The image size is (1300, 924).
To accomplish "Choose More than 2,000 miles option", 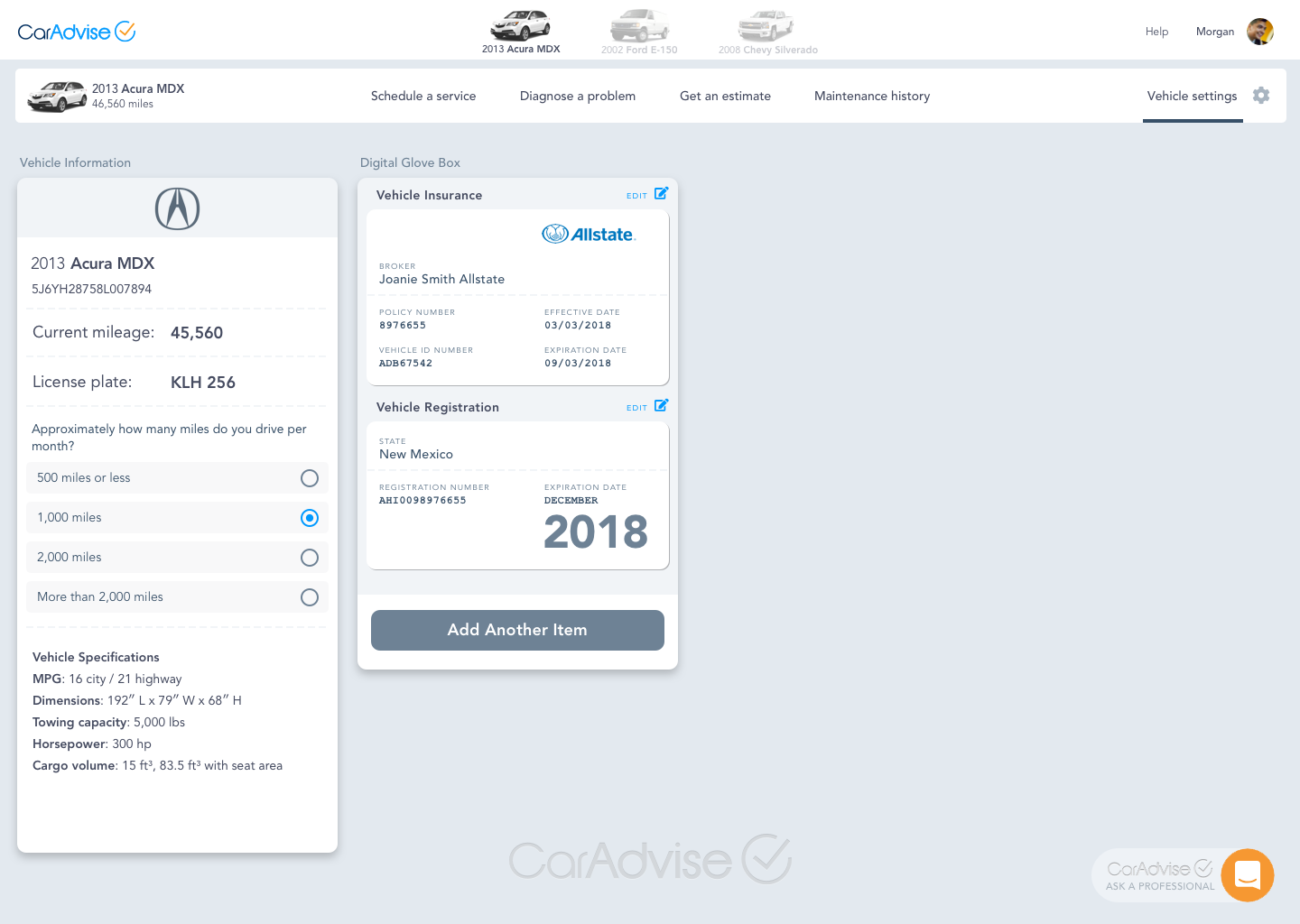I will 177,597.
